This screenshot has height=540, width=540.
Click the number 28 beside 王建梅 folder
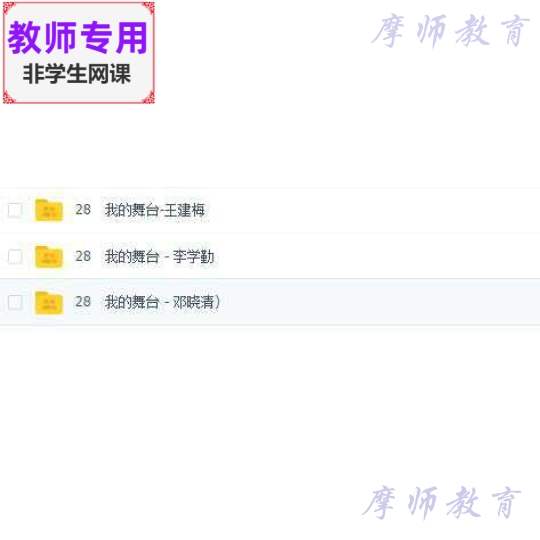tap(83, 209)
